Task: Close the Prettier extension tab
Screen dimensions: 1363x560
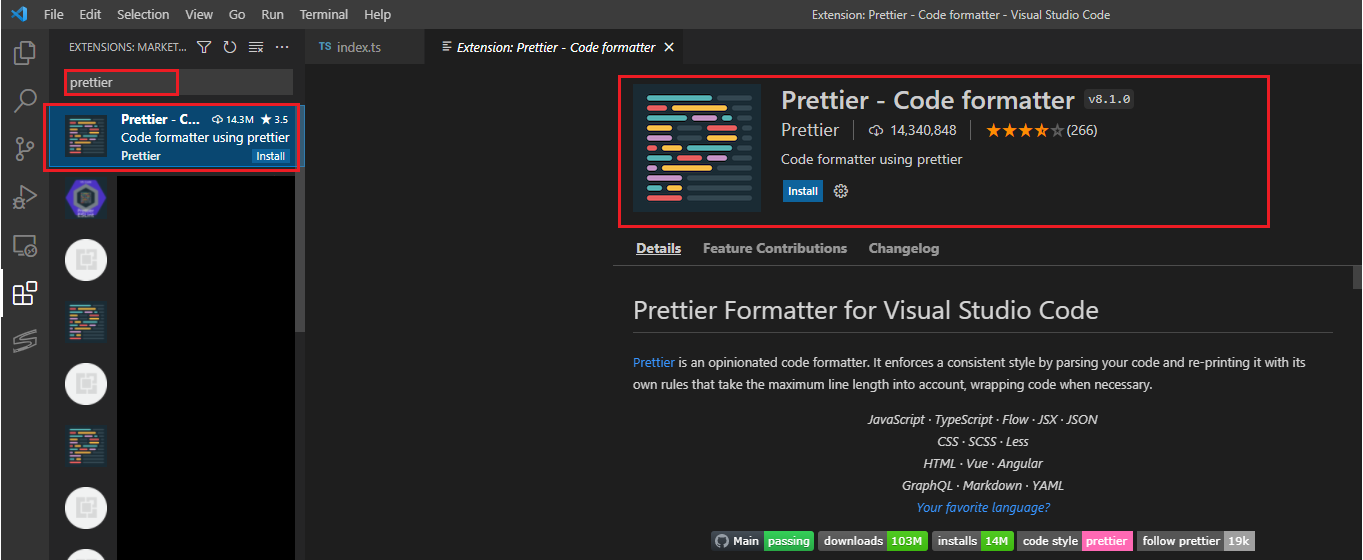Action: pyautogui.click(x=669, y=47)
